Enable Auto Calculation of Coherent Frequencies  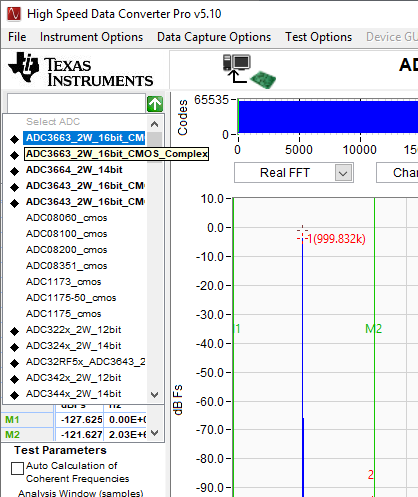(x=17, y=468)
